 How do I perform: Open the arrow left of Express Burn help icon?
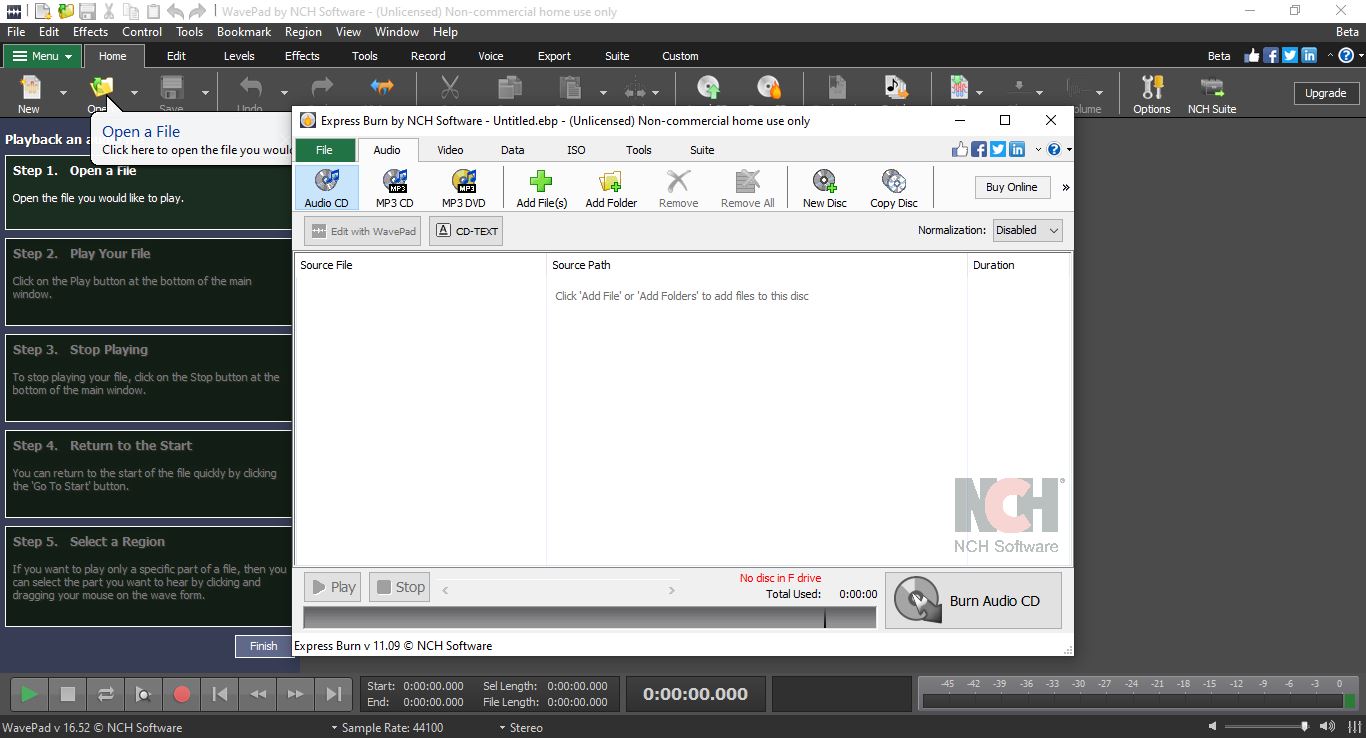click(1038, 150)
